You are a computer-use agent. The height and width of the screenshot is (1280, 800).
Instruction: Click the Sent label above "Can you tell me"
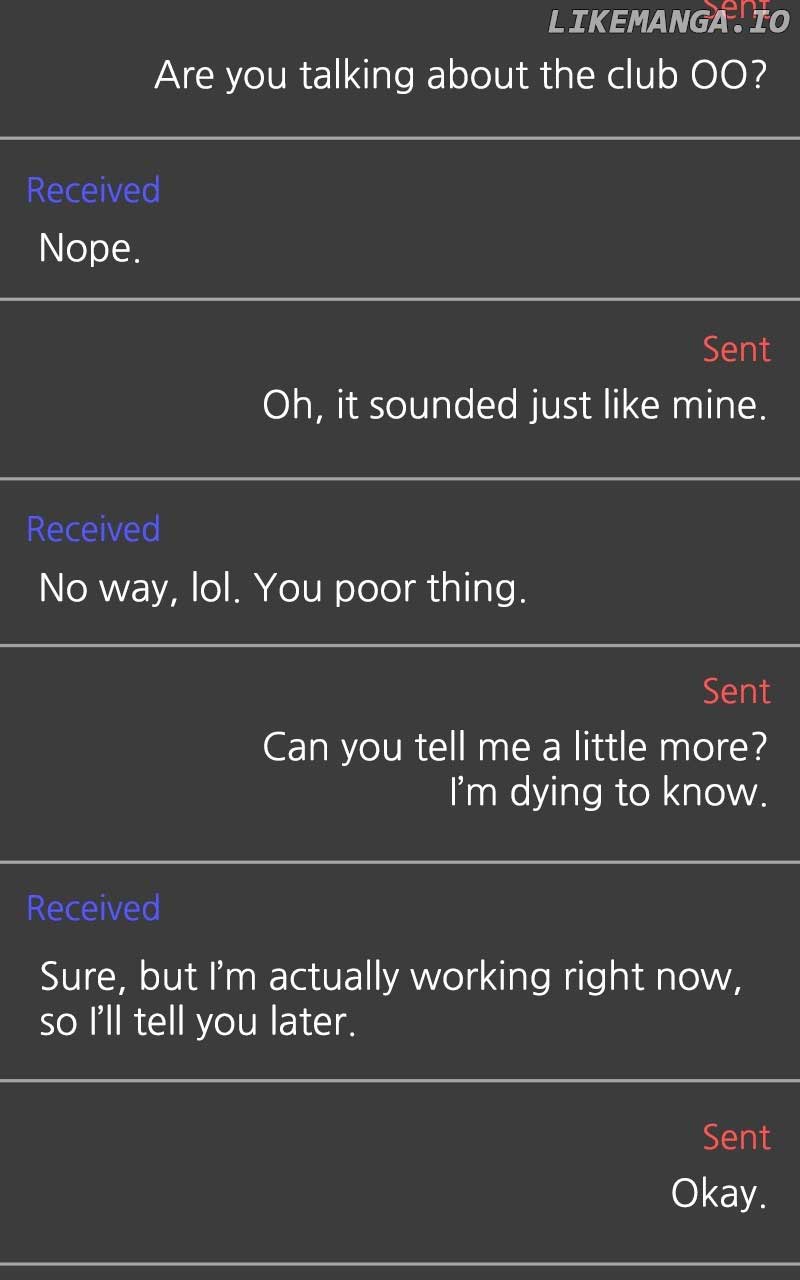click(736, 691)
